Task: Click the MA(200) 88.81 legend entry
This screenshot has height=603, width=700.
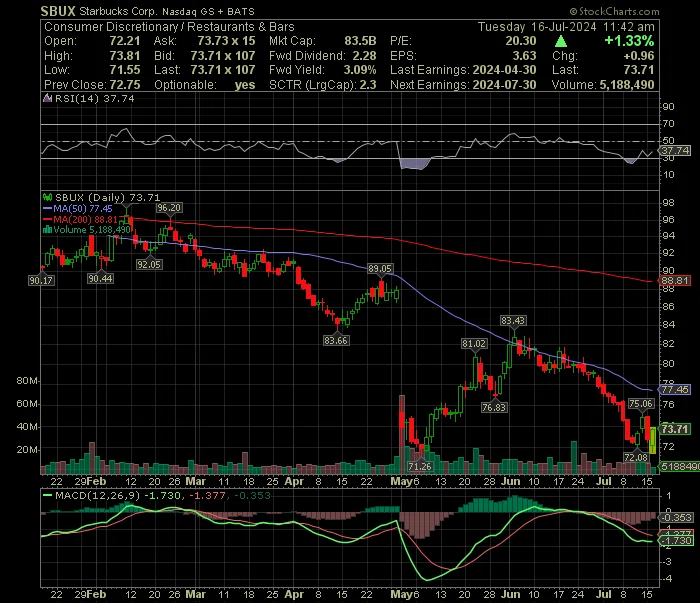Action: [x=80, y=220]
